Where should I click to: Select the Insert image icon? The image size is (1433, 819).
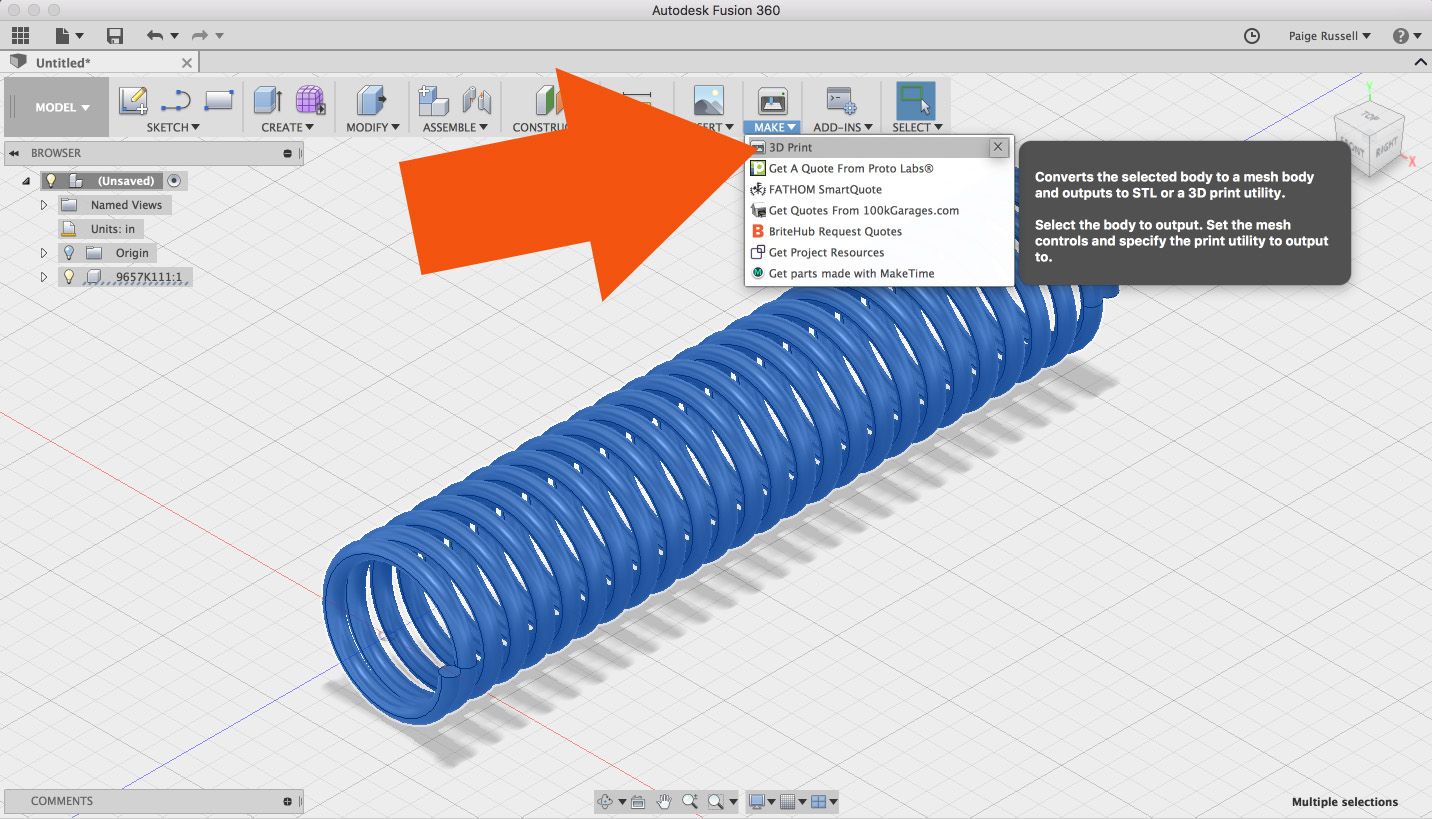point(708,101)
